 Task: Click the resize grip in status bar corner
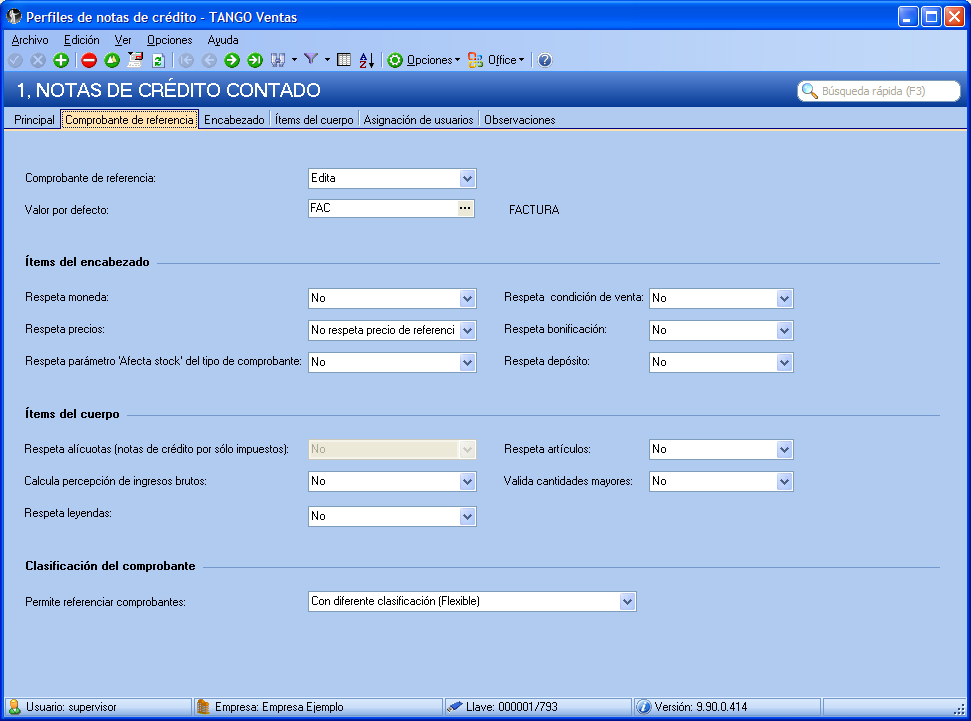(x=959, y=709)
